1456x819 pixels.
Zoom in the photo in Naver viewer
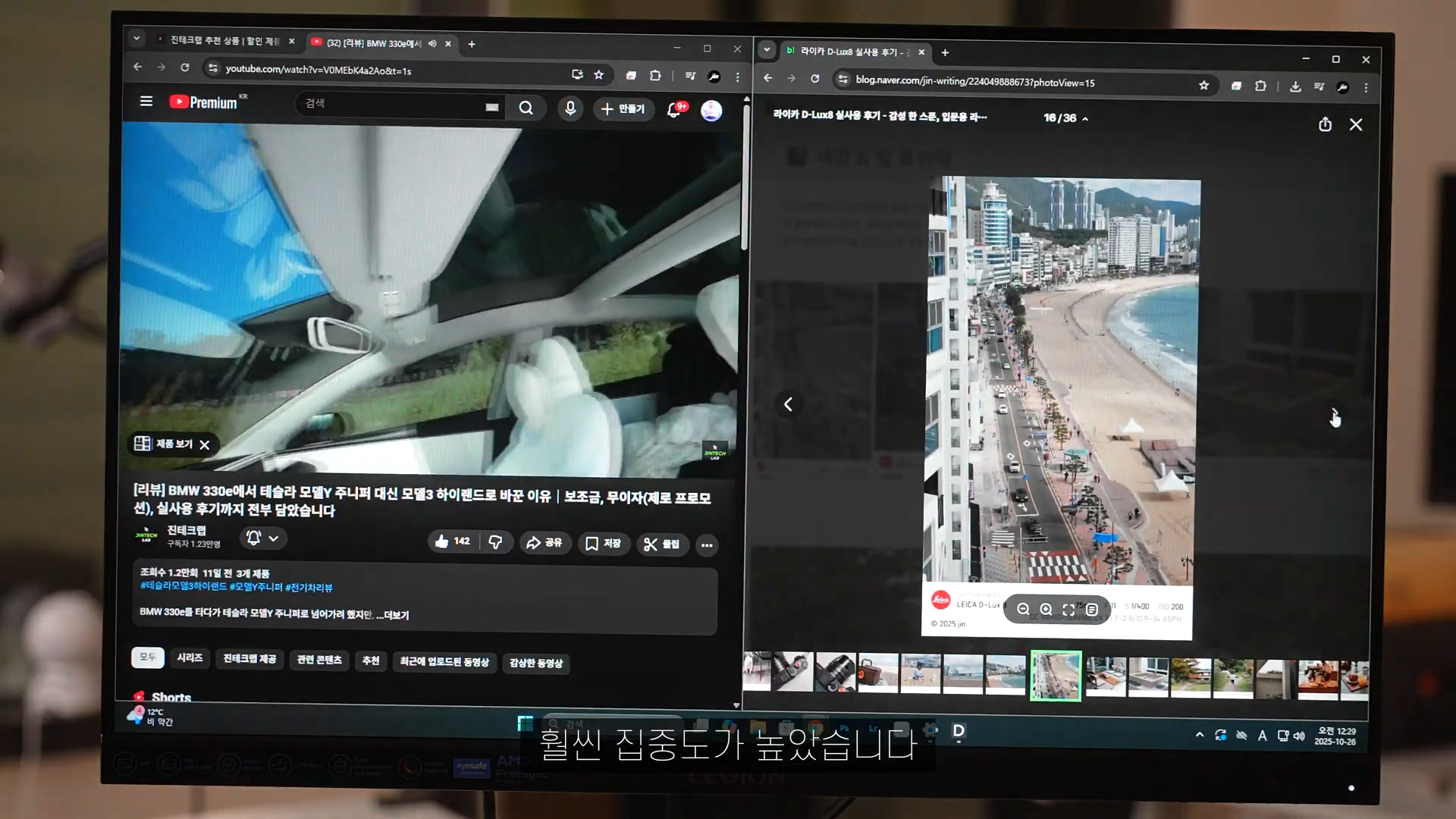click(1046, 609)
